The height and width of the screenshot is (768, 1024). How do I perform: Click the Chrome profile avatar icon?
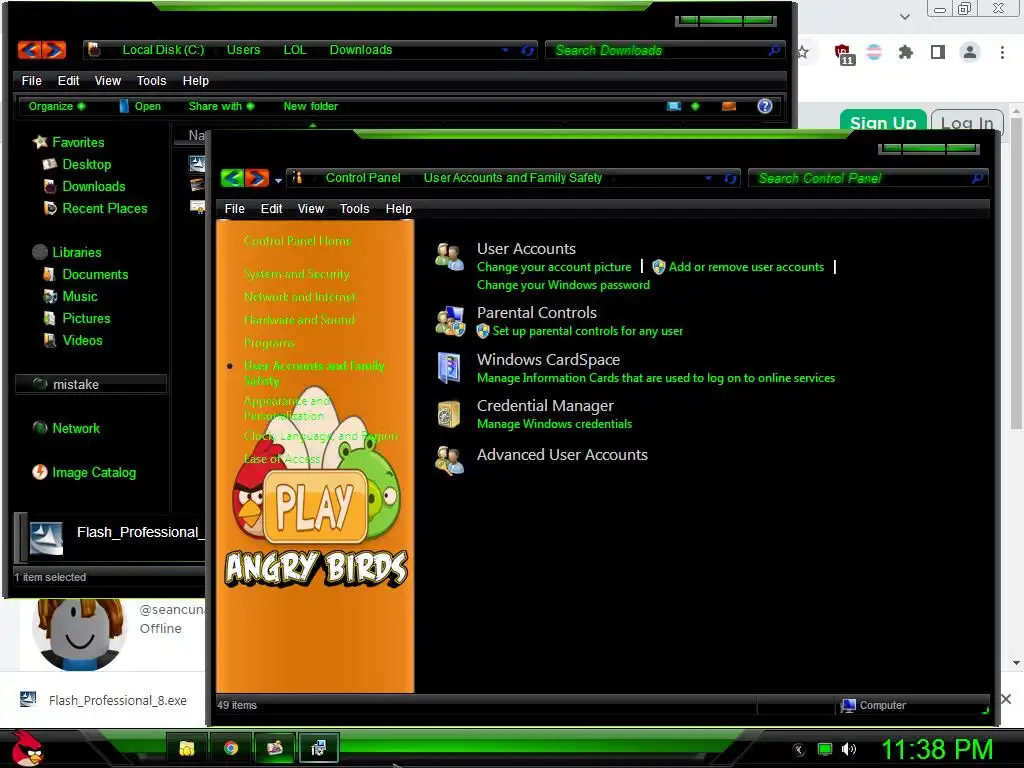[970, 52]
